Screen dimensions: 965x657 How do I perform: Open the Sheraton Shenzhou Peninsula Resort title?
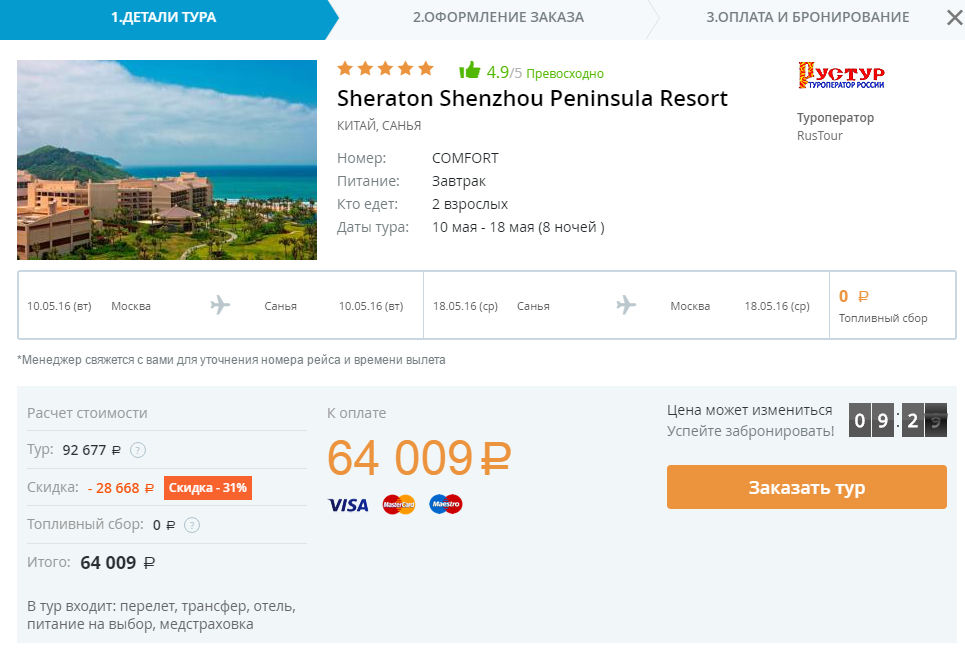(x=532, y=98)
